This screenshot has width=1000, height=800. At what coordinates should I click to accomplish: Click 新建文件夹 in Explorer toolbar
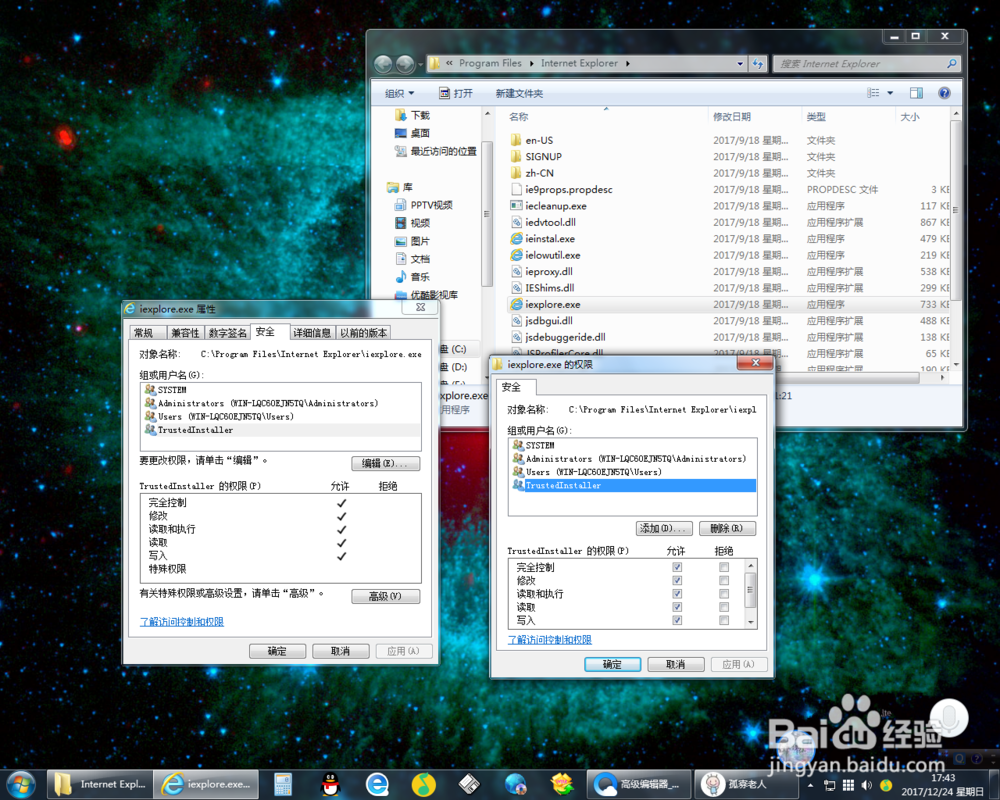click(x=519, y=93)
